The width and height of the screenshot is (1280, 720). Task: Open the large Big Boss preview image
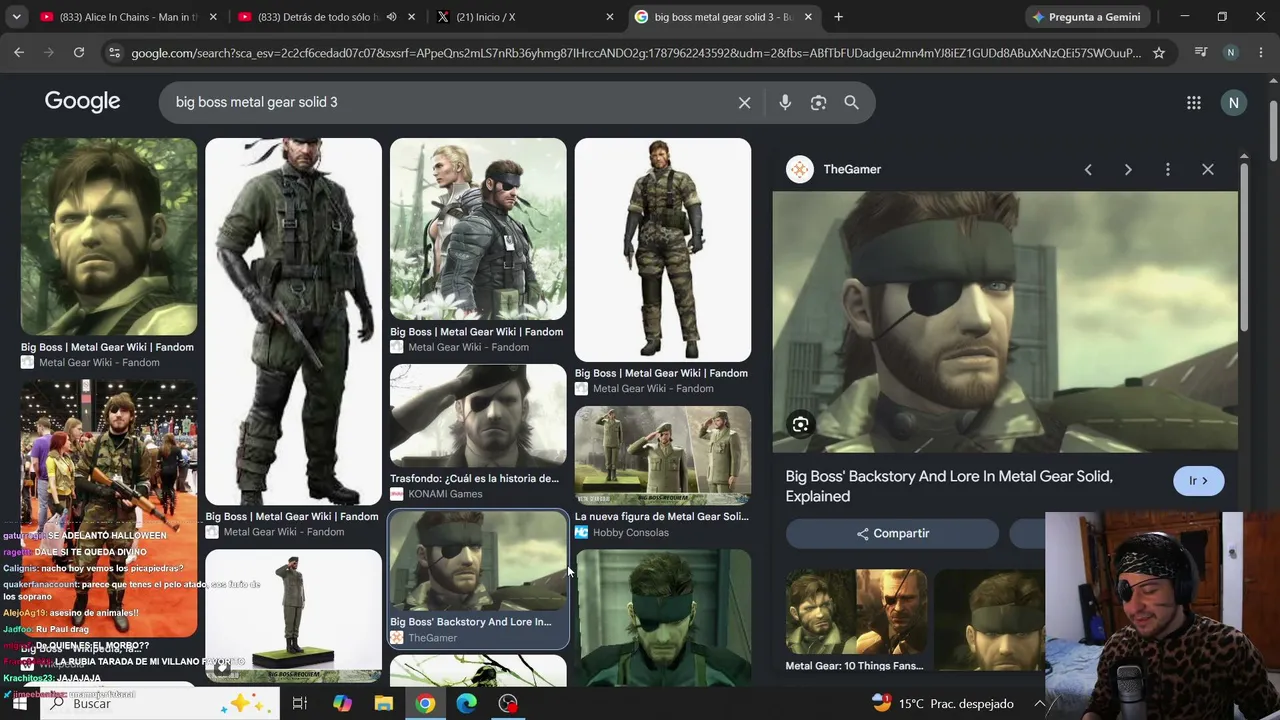click(x=1005, y=321)
